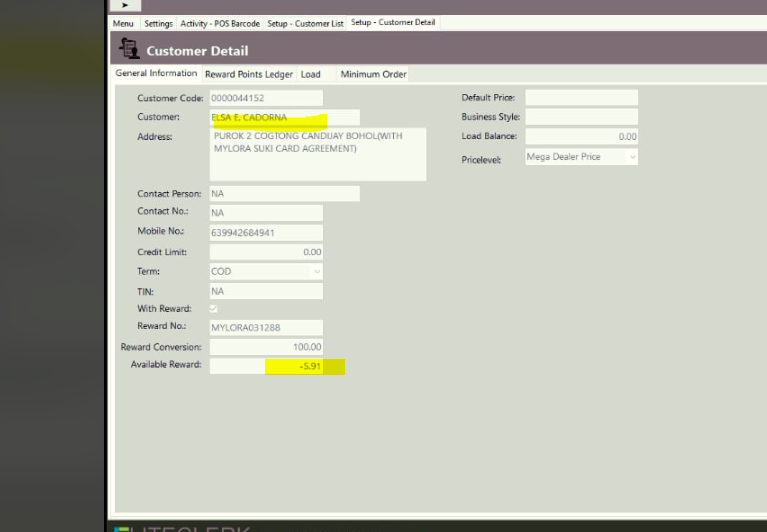
Task: Go to Activity - POS Barcode tab
Action: [x=219, y=23]
